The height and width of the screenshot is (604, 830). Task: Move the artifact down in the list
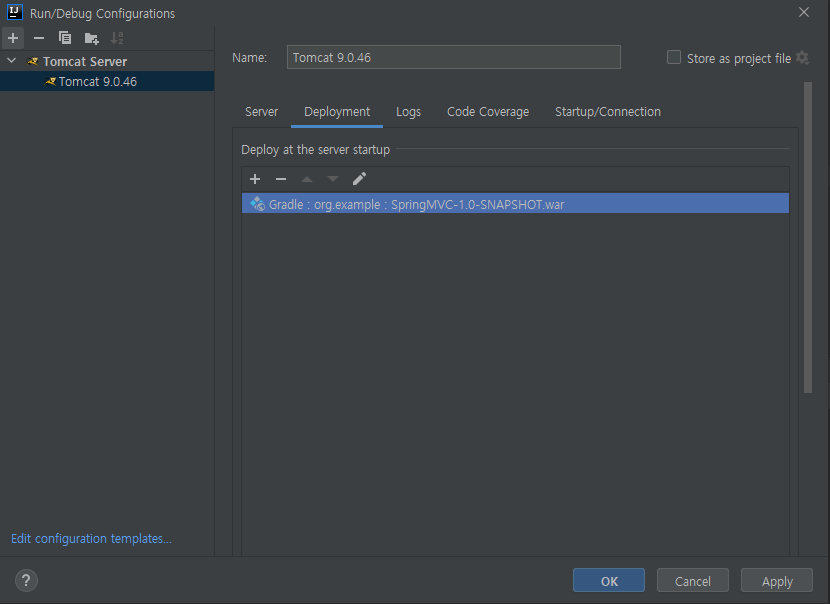pyautogui.click(x=332, y=179)
